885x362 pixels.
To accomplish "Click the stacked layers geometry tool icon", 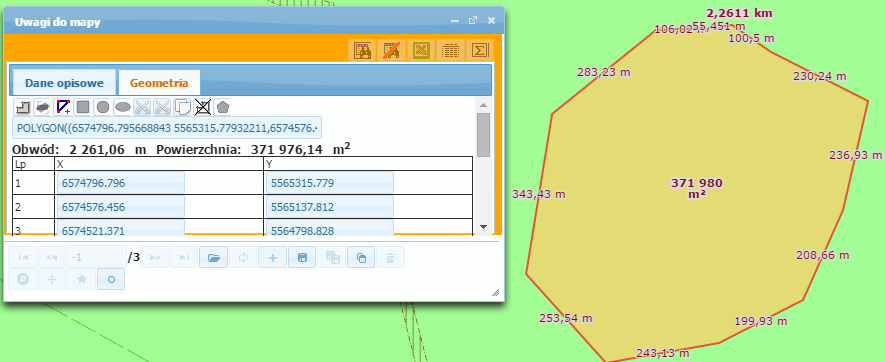I will pyautogui.click(x=42, y=107).
